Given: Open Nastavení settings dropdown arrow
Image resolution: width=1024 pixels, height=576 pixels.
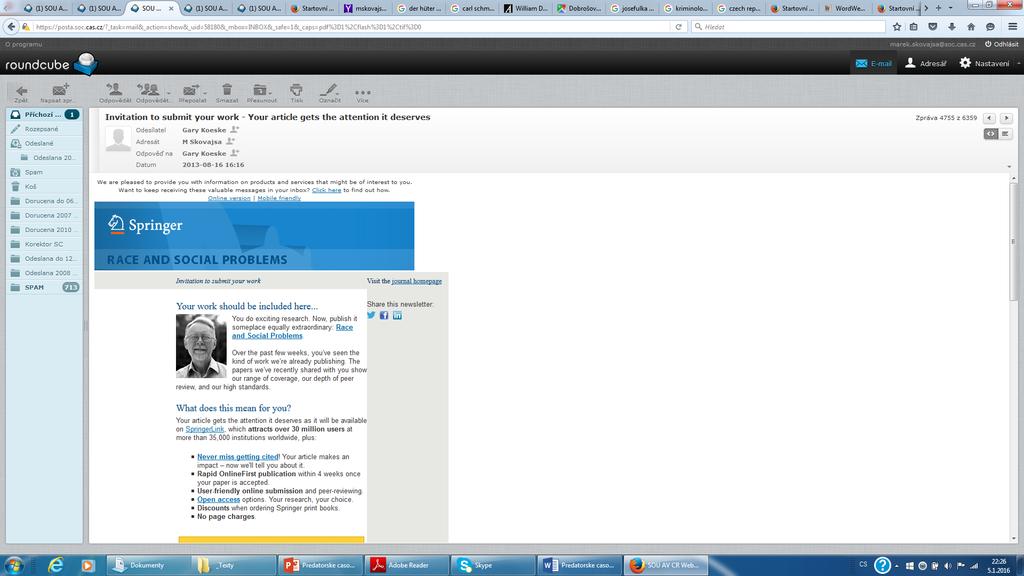Looking at the screenshot, I should [1018, 63].
